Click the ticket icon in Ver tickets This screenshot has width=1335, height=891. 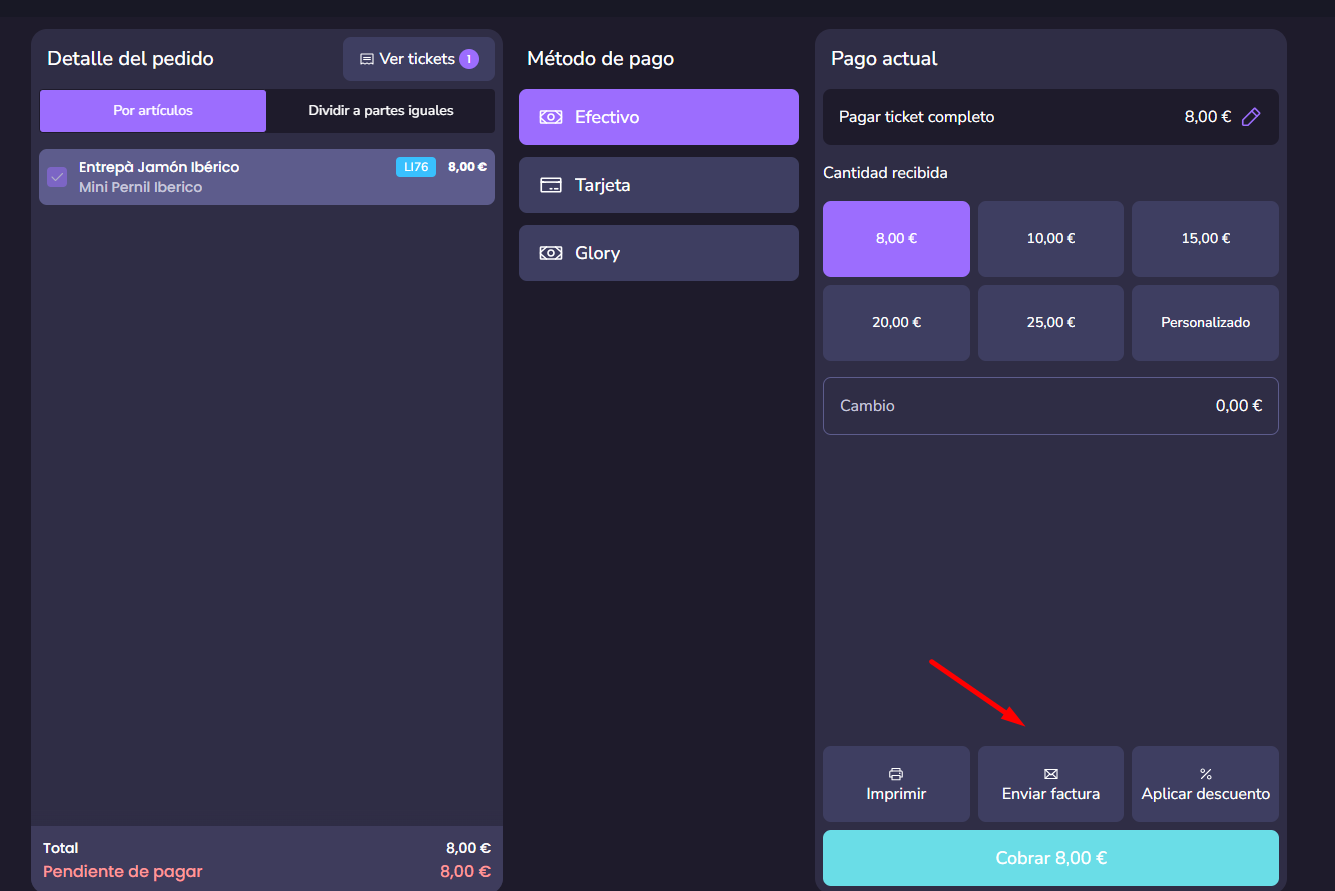[x=367, y=59]
